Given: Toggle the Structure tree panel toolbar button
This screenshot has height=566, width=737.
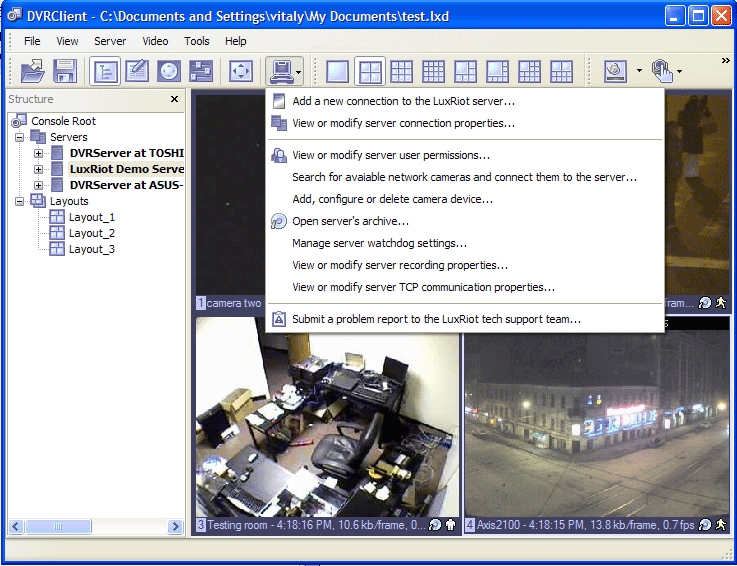Looking at the screenshot, I should click(x=104, y=71).
